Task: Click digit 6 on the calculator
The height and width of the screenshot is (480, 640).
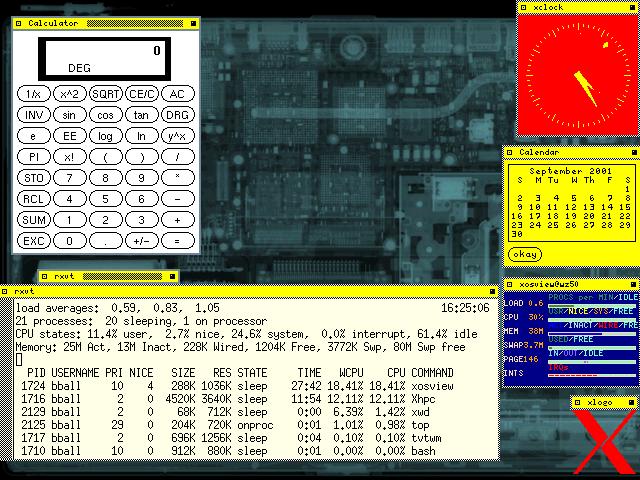Action: [142, 199]
